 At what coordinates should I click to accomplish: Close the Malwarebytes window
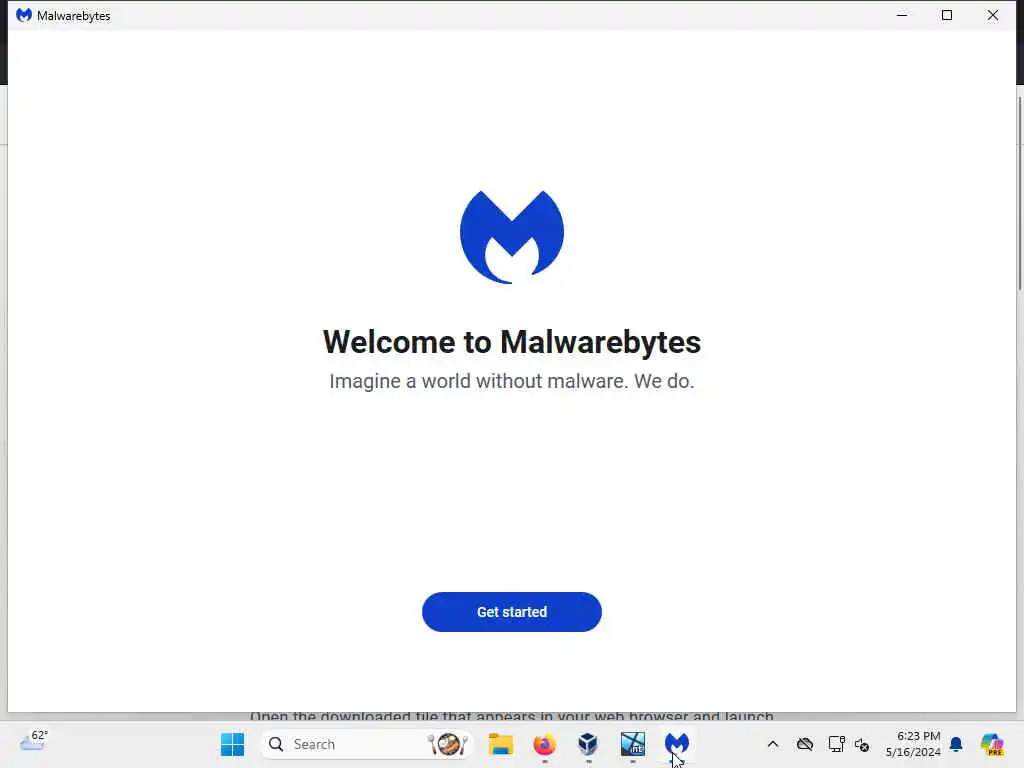pos(993,15)
